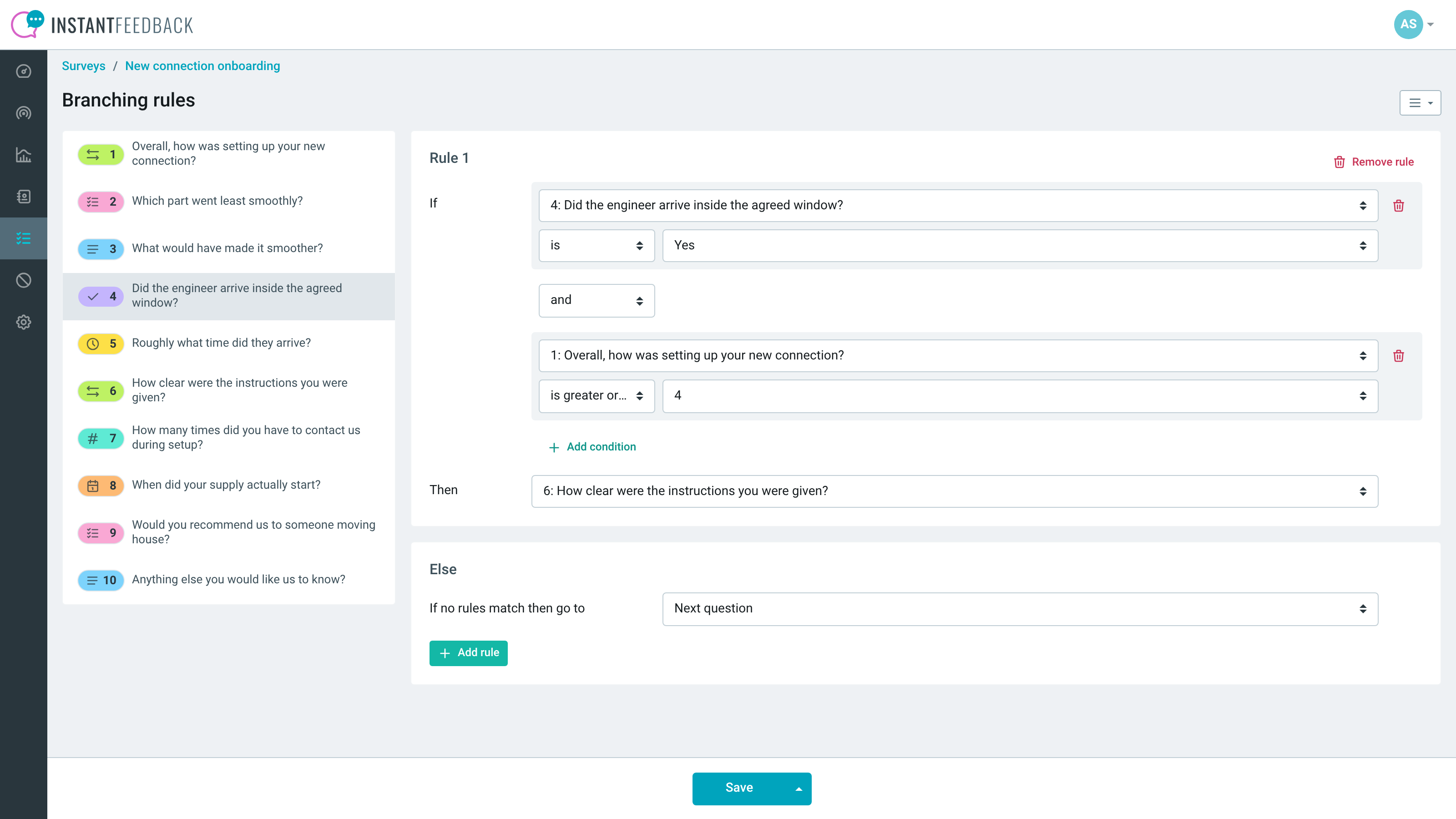
Task: Select question 'When did your supply actually start?'
Action: pyautogui.click(x=228, y=485)
